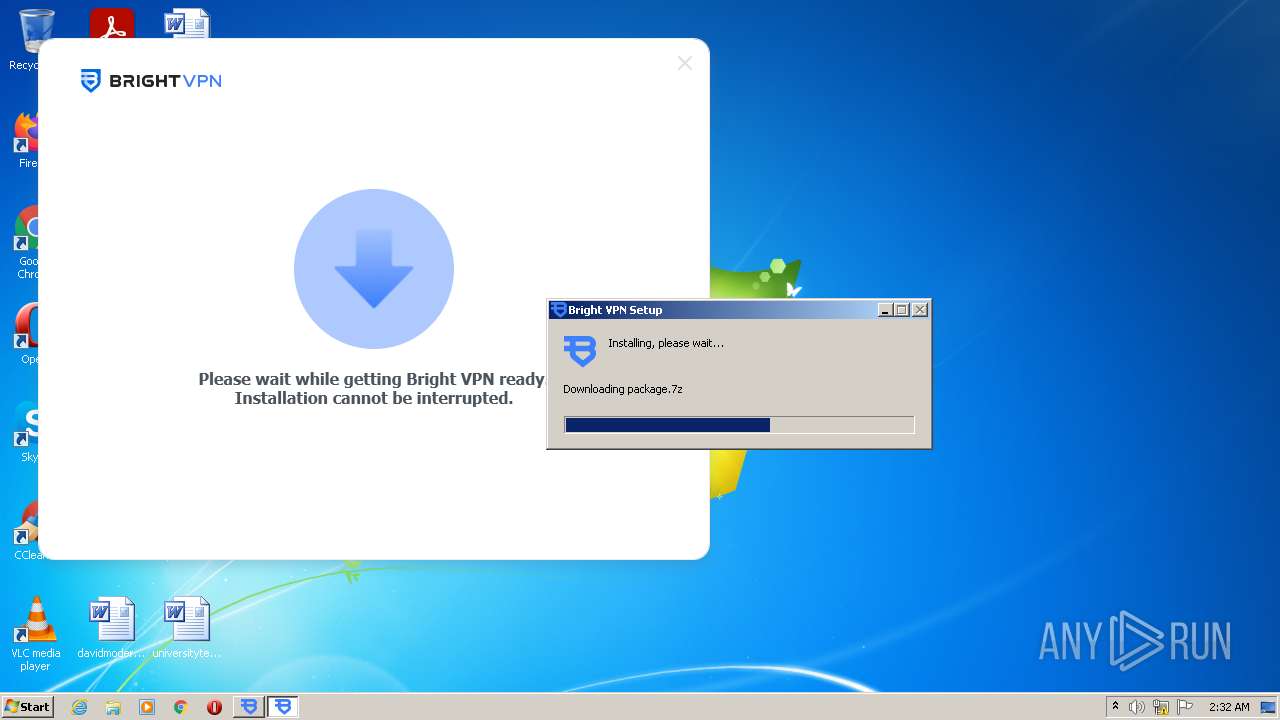Switch to the second Bright VPN taskbar button

tap(283, 707)
